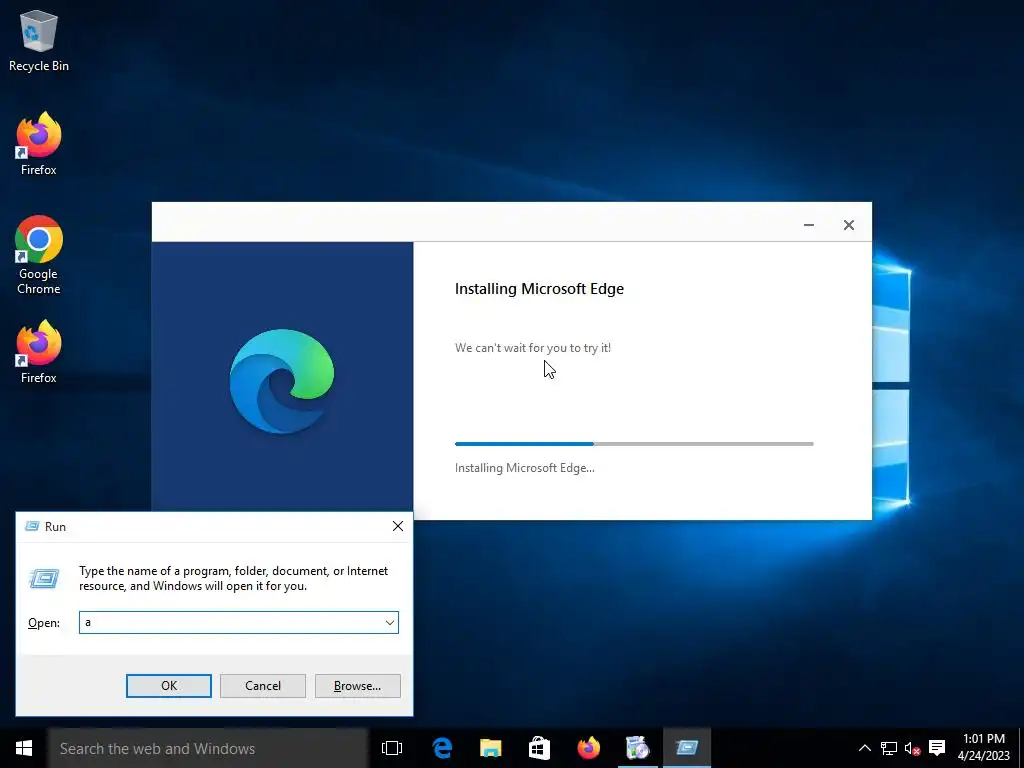Image resolution: width=1024 pixels, height=768 pixels.
Task: Select the Google Chrome desktop shortcut
Action: point(39,255)
